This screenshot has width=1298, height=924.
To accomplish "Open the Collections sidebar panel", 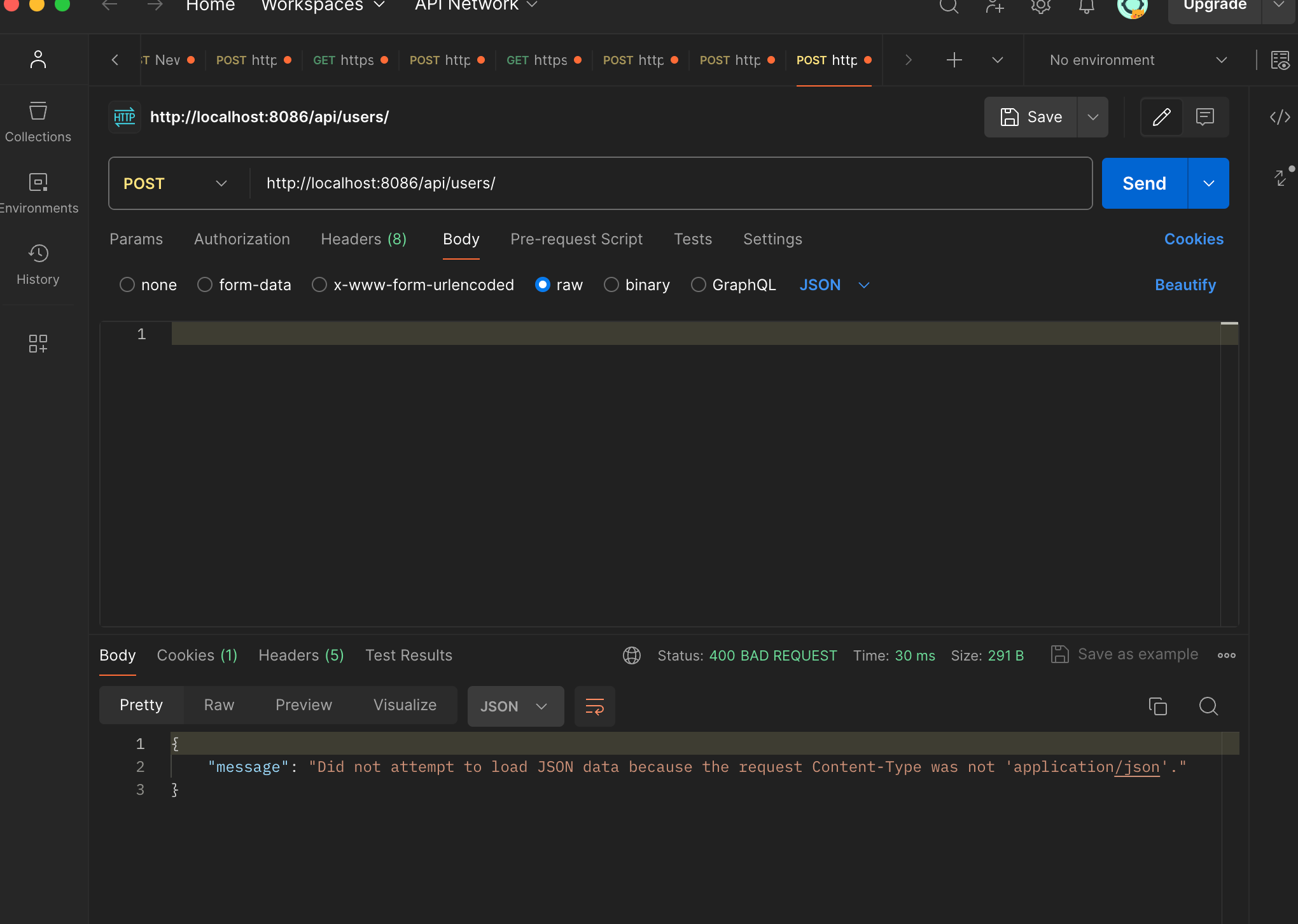I will [x=38, y=122].
